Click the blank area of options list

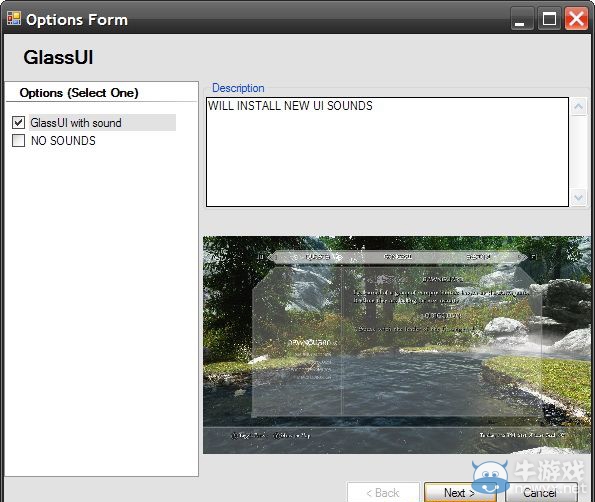pyautogui.click(x=101, y=311)
